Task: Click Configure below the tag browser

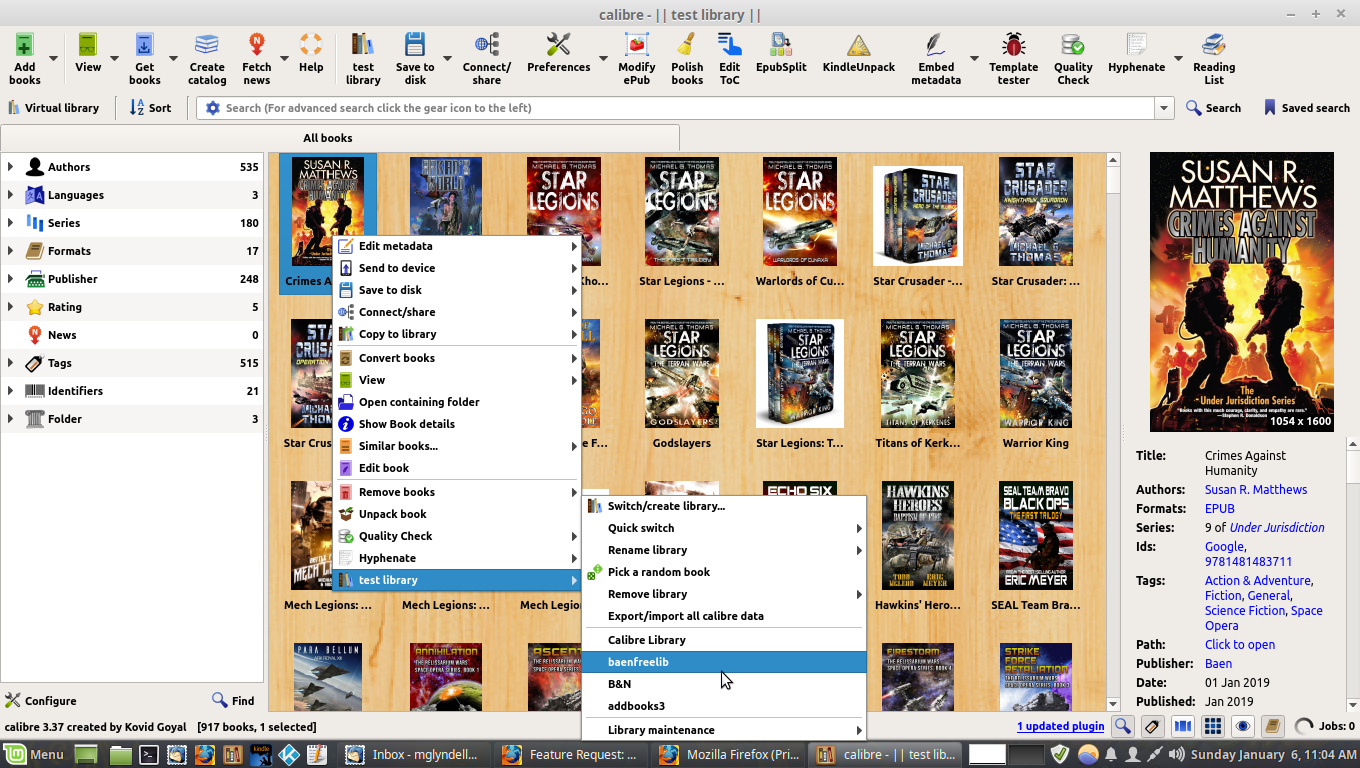Action: 41,701
